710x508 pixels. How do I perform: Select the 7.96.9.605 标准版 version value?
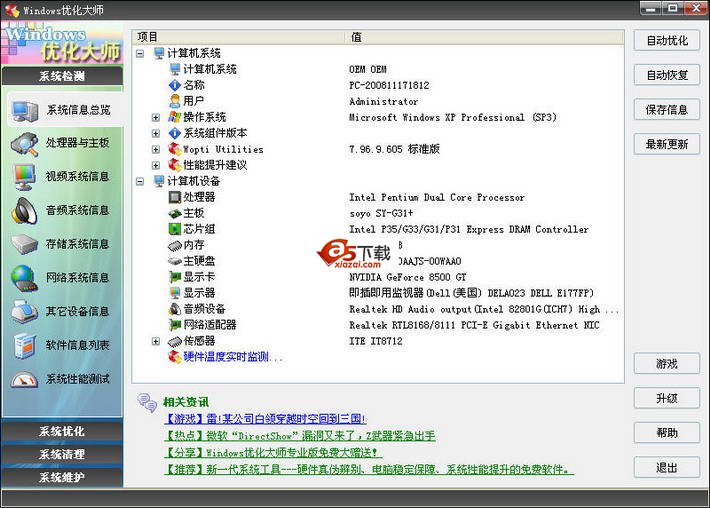pos(394,149)
